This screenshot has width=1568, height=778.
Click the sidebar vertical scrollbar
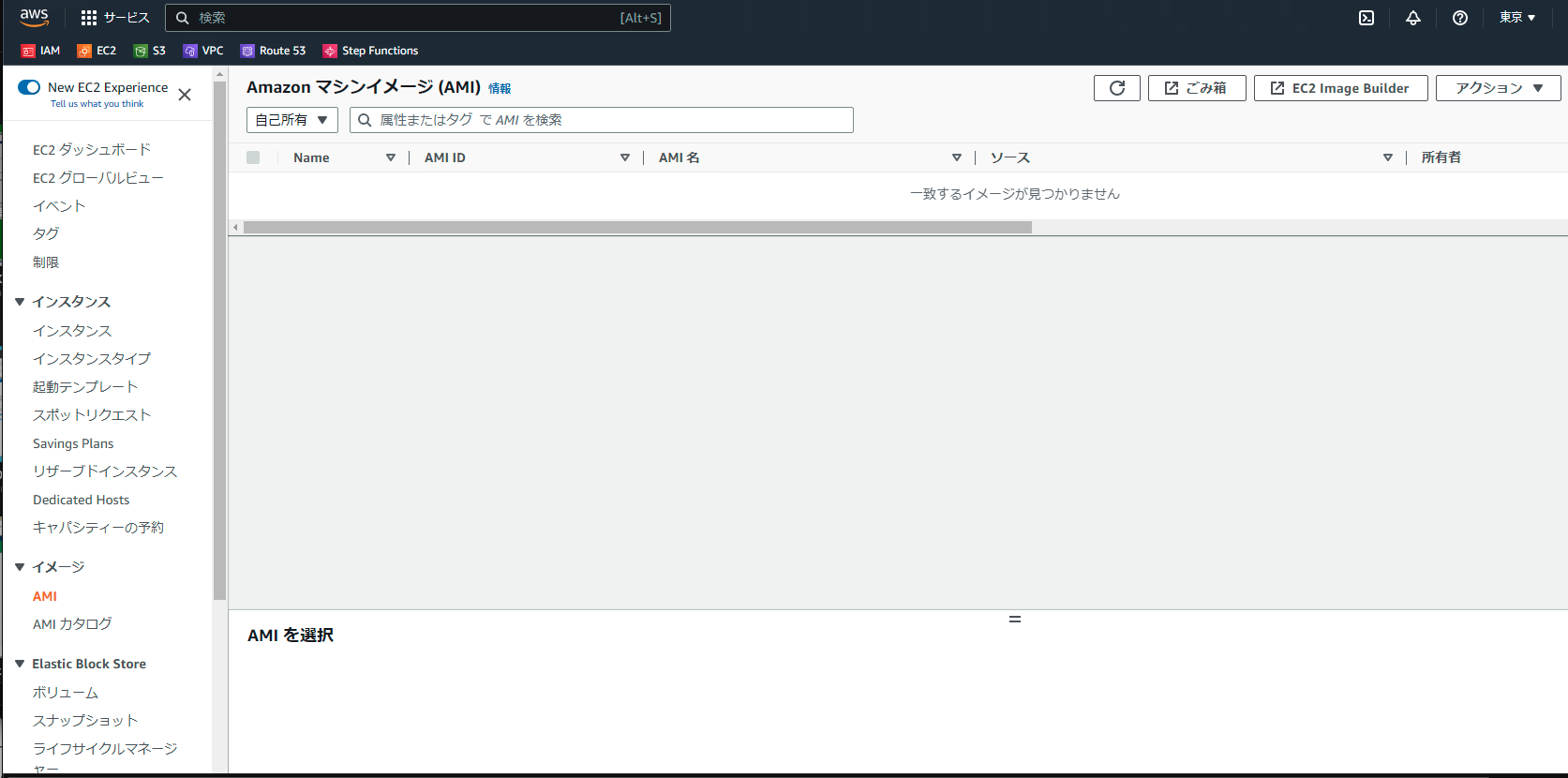(x=219, y=339)
